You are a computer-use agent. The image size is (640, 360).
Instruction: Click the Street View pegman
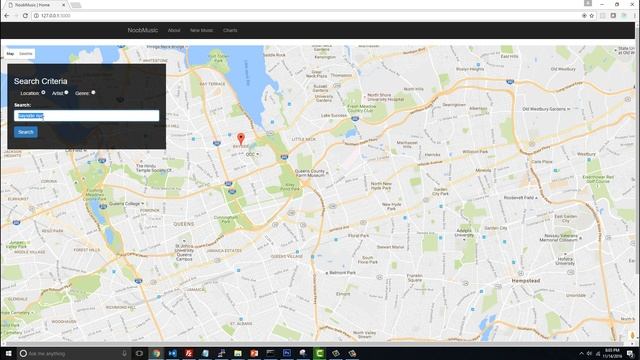click(x=633, y=335)
